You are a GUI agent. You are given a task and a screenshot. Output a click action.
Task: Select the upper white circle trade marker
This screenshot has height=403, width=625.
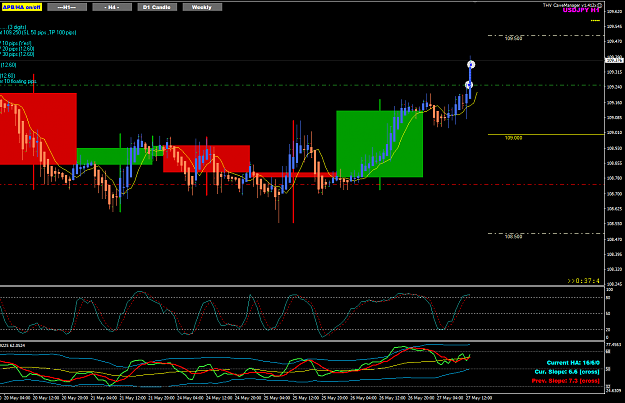[471, 65]
